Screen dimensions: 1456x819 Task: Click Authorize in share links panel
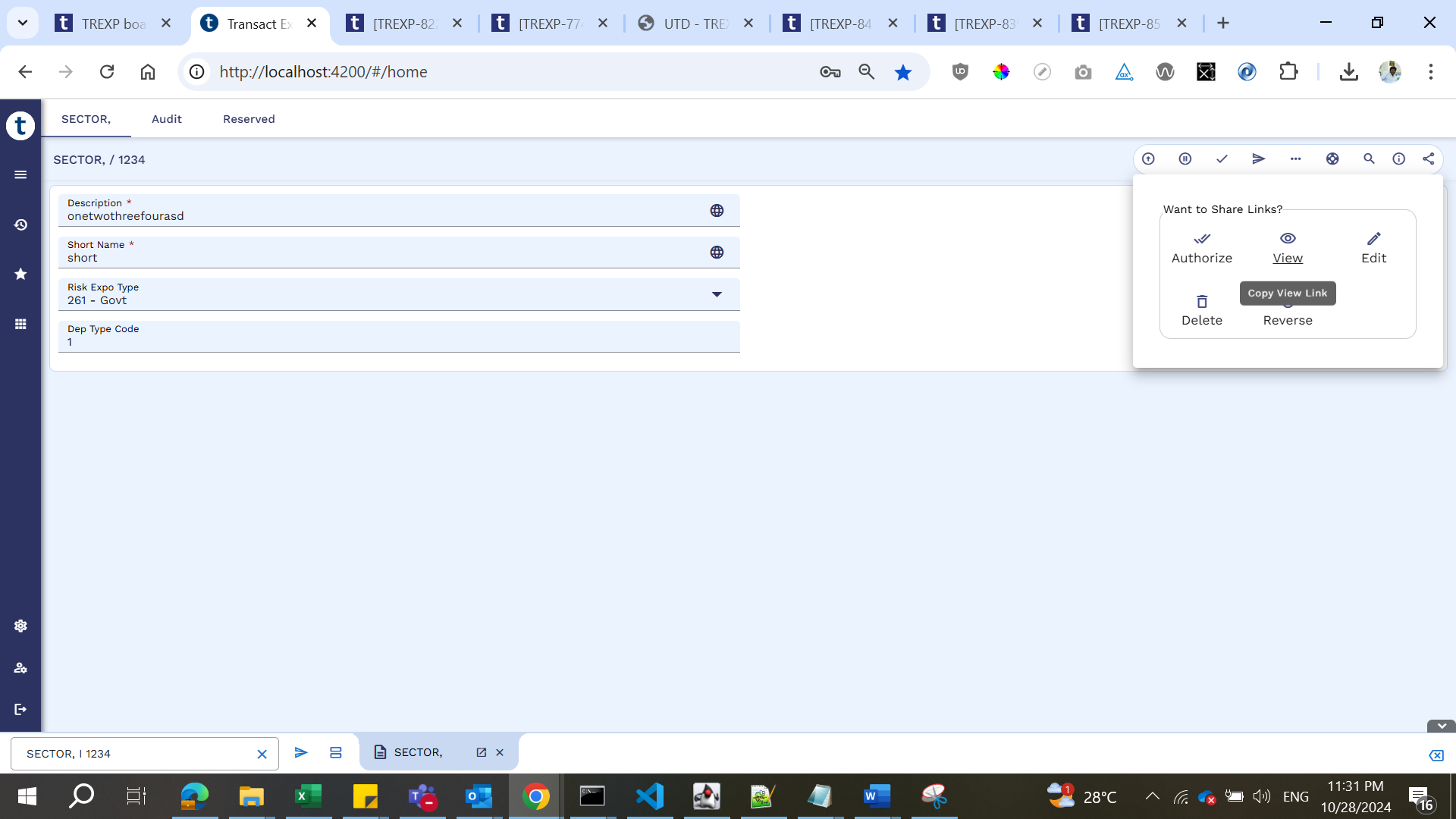pyautogui.click(x=1202, y=247)
